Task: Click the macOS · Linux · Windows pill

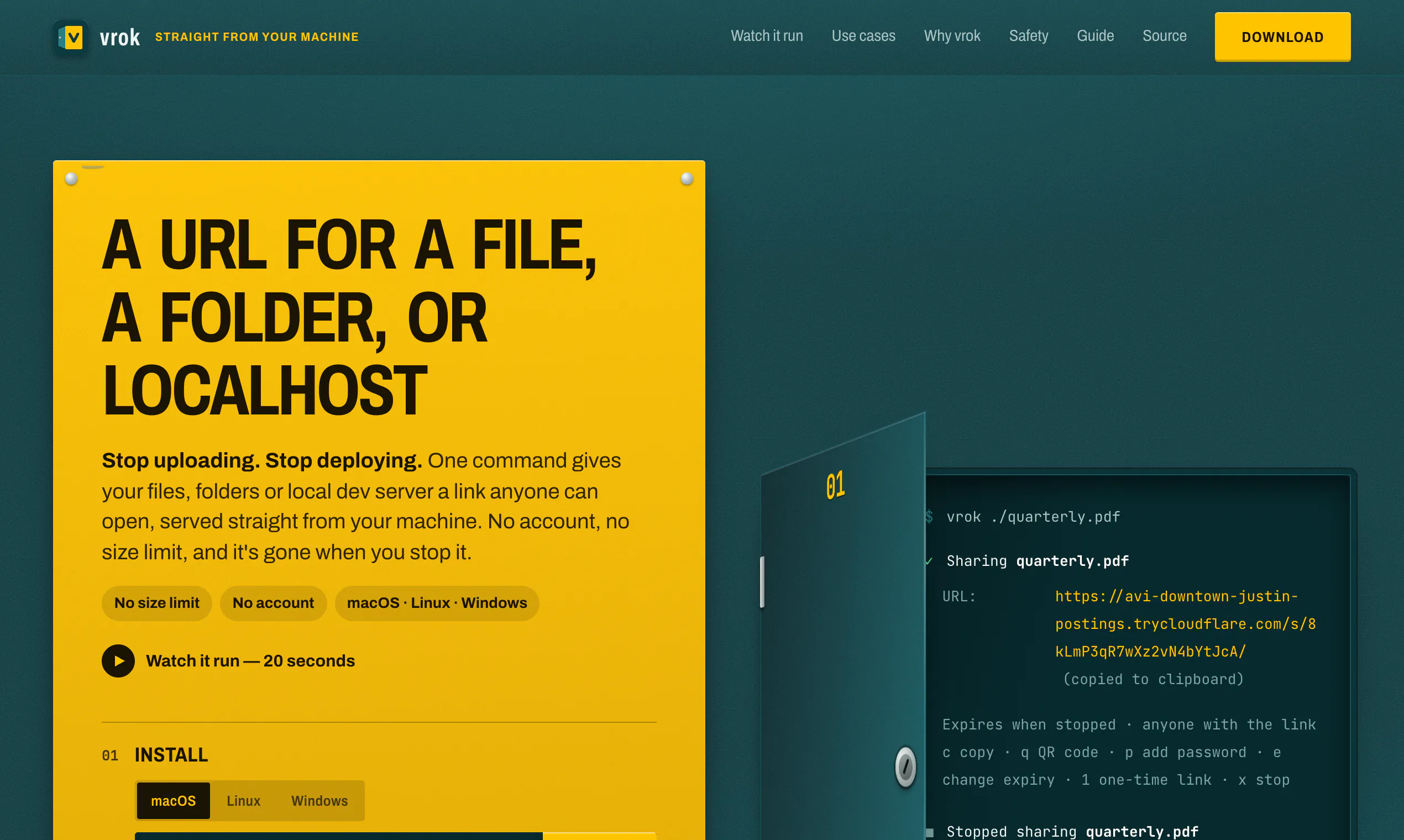Action: pyautogui.click(x=437, y=603)
